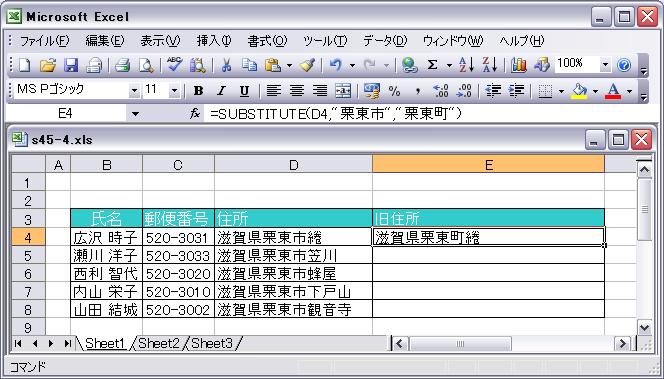Open Excel Help question mark icon
The height and width of the screenshot is (379, 664).
[x=624, y=65]
